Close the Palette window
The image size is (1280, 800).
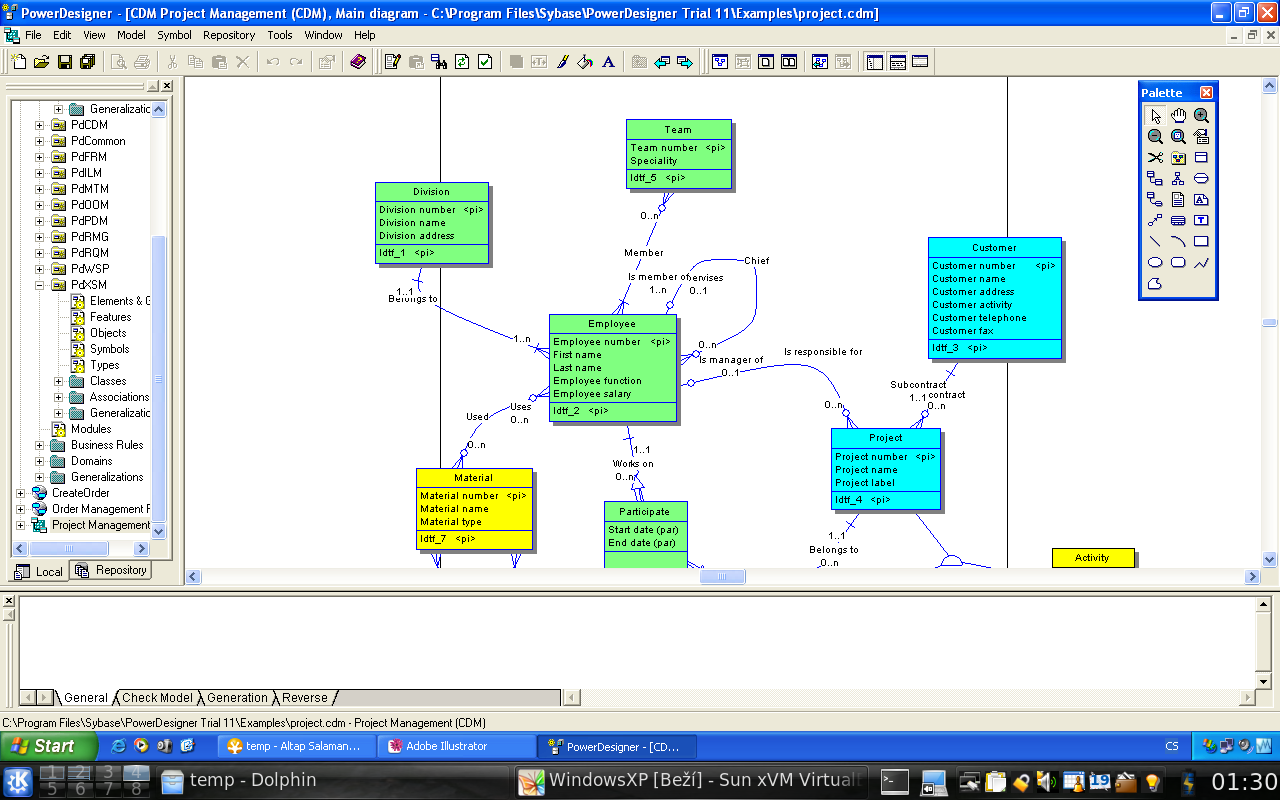click(1206, 93)
